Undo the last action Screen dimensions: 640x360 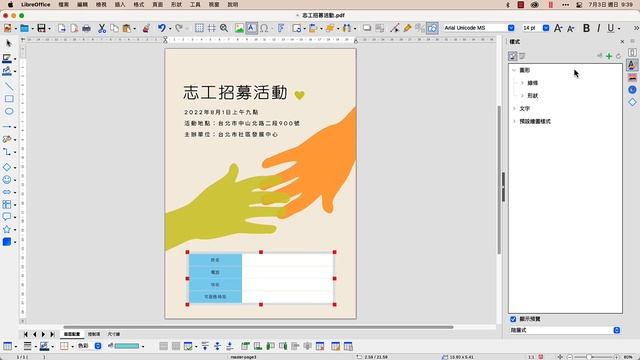pyautogui.click(x=162, y=28)
